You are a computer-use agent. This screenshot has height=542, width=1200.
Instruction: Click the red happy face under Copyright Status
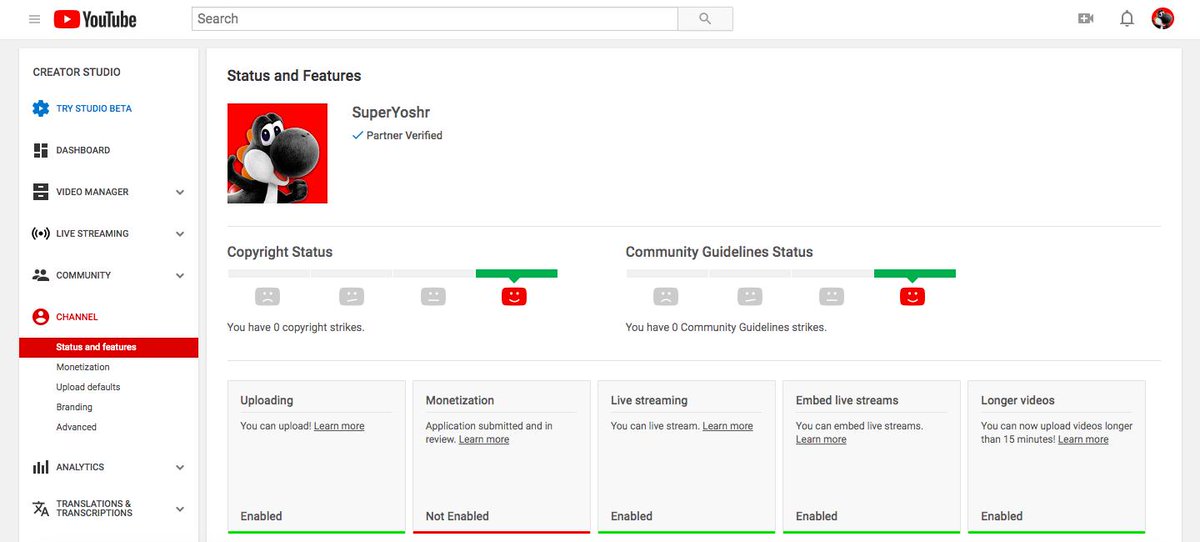click(514, 296)
